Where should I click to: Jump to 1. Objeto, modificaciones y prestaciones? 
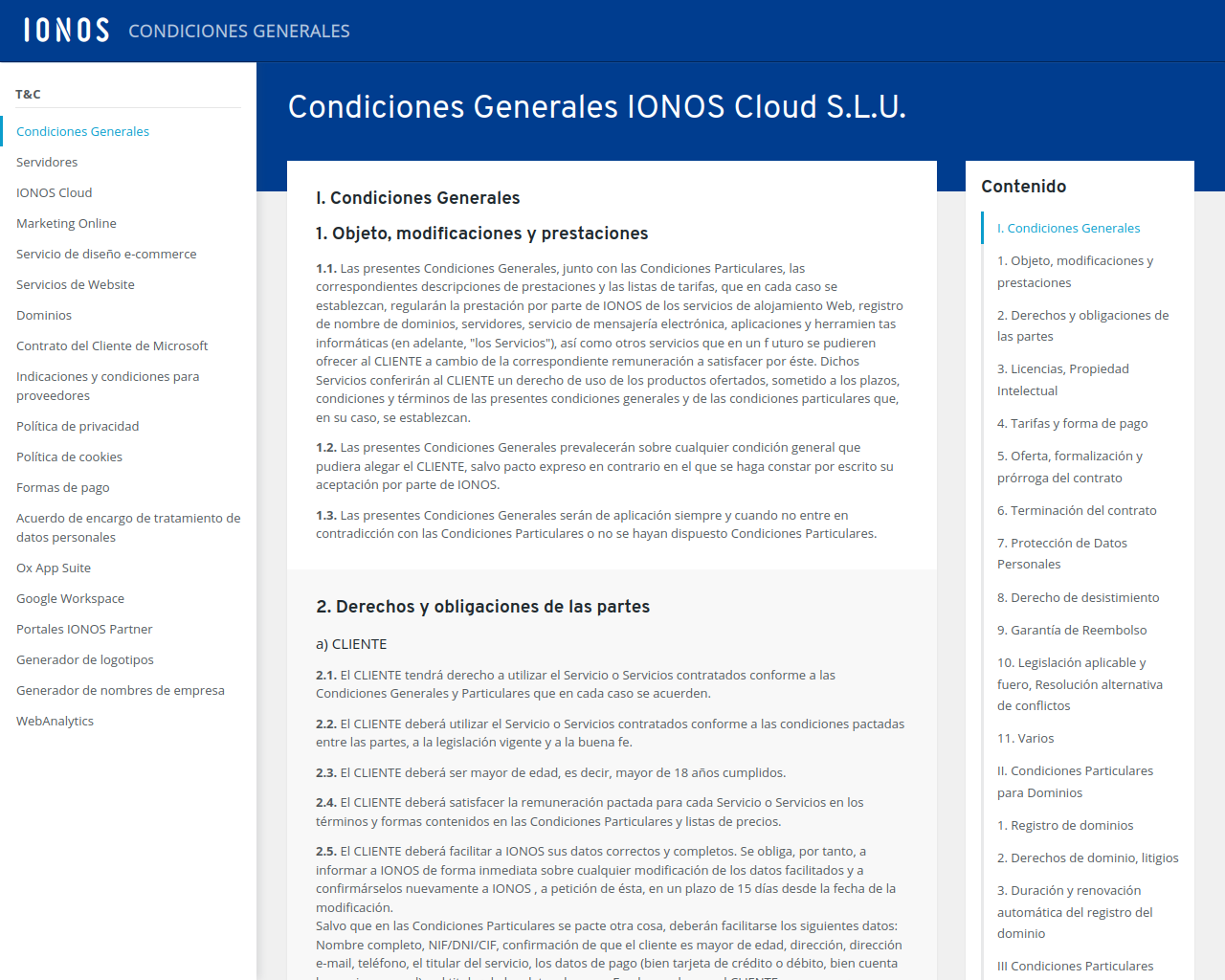point(1075,272)
